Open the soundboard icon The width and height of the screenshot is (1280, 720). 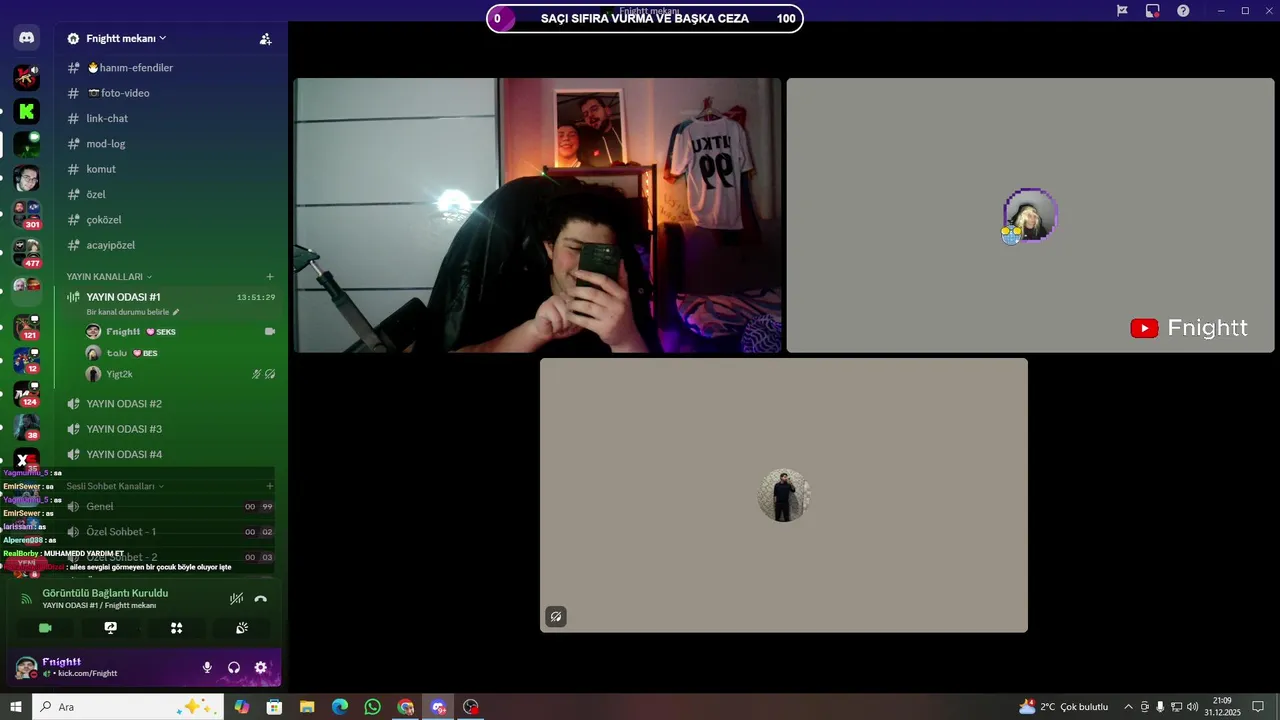point(242,628)
